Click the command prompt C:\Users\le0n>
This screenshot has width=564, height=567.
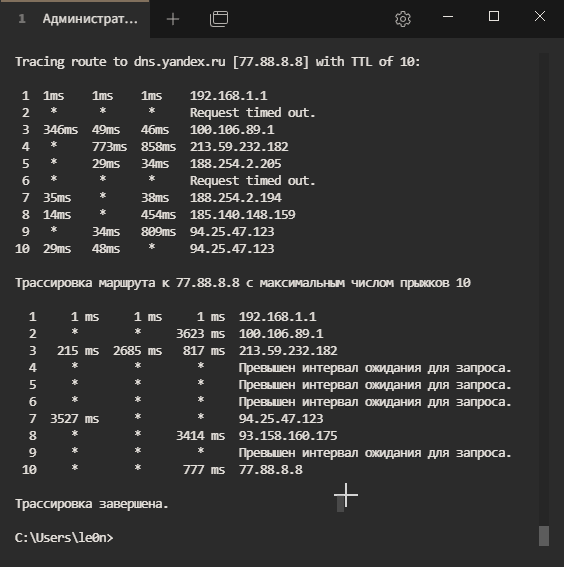[64, 538]
